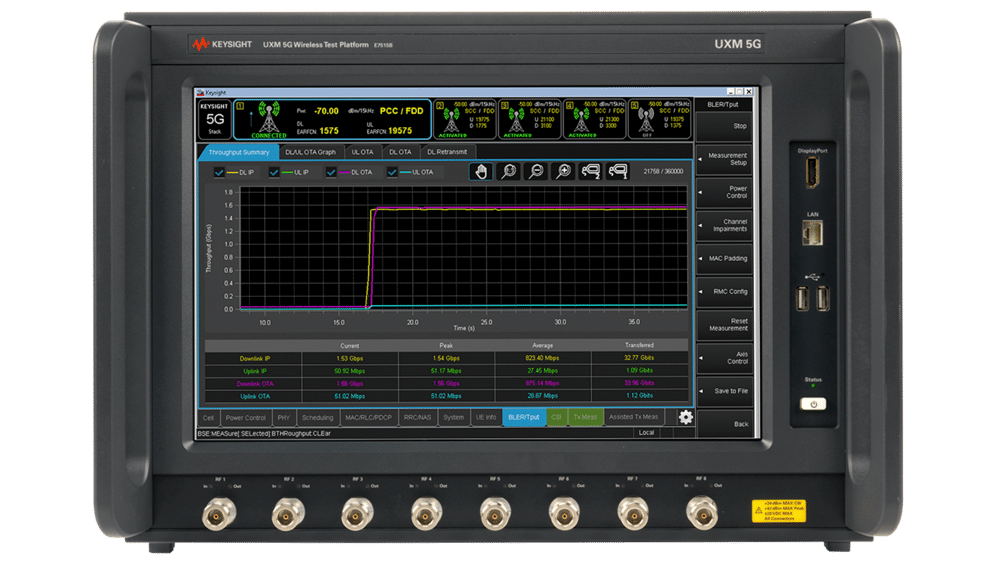
Task: Click the -70.00 power value of cell 1
Action: point(327,111)
